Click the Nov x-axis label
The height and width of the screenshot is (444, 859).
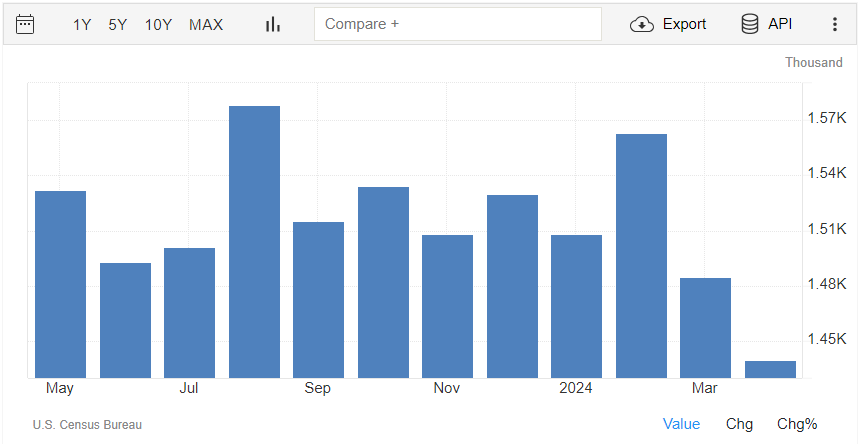(x=446, y=388)
